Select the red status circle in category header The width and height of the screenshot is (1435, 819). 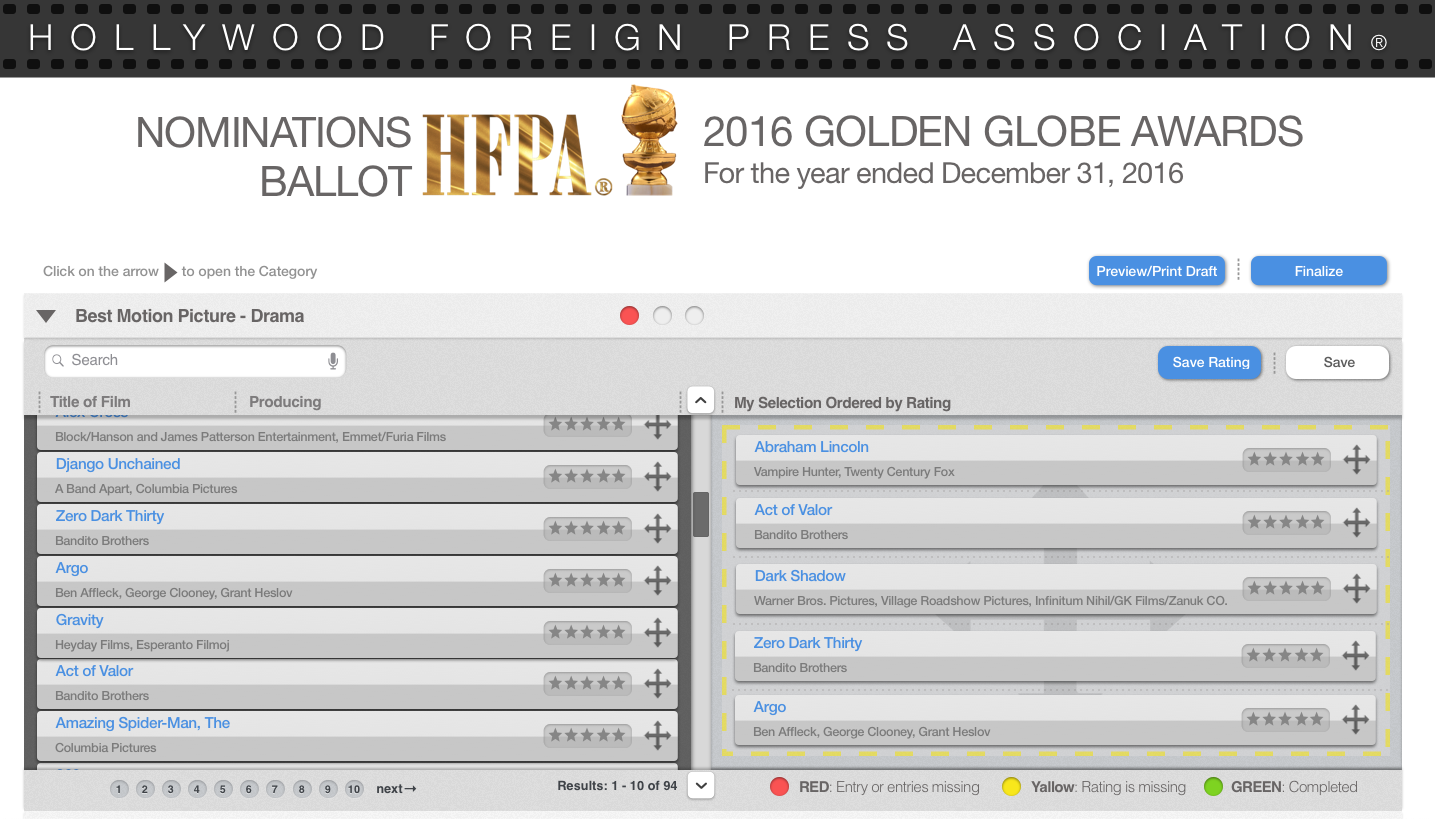(x=629, y=316)
